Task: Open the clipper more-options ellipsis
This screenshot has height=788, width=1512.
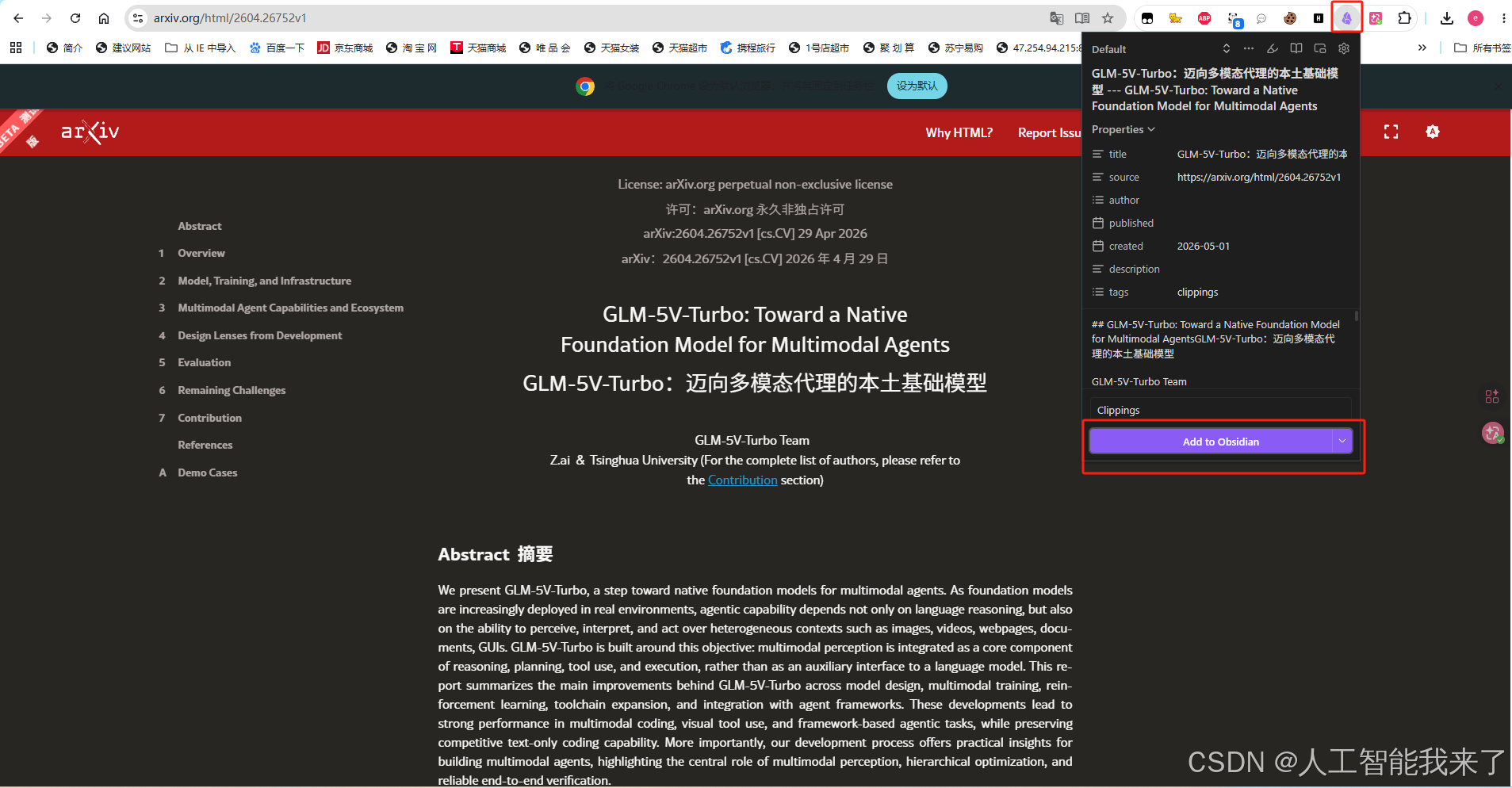Action: click(1249, 48)
